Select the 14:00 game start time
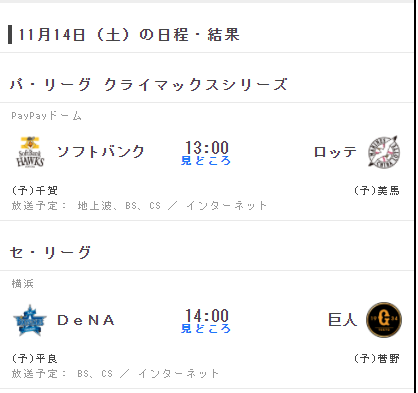Screen dimensions: 418x393 tap(207, 315)
